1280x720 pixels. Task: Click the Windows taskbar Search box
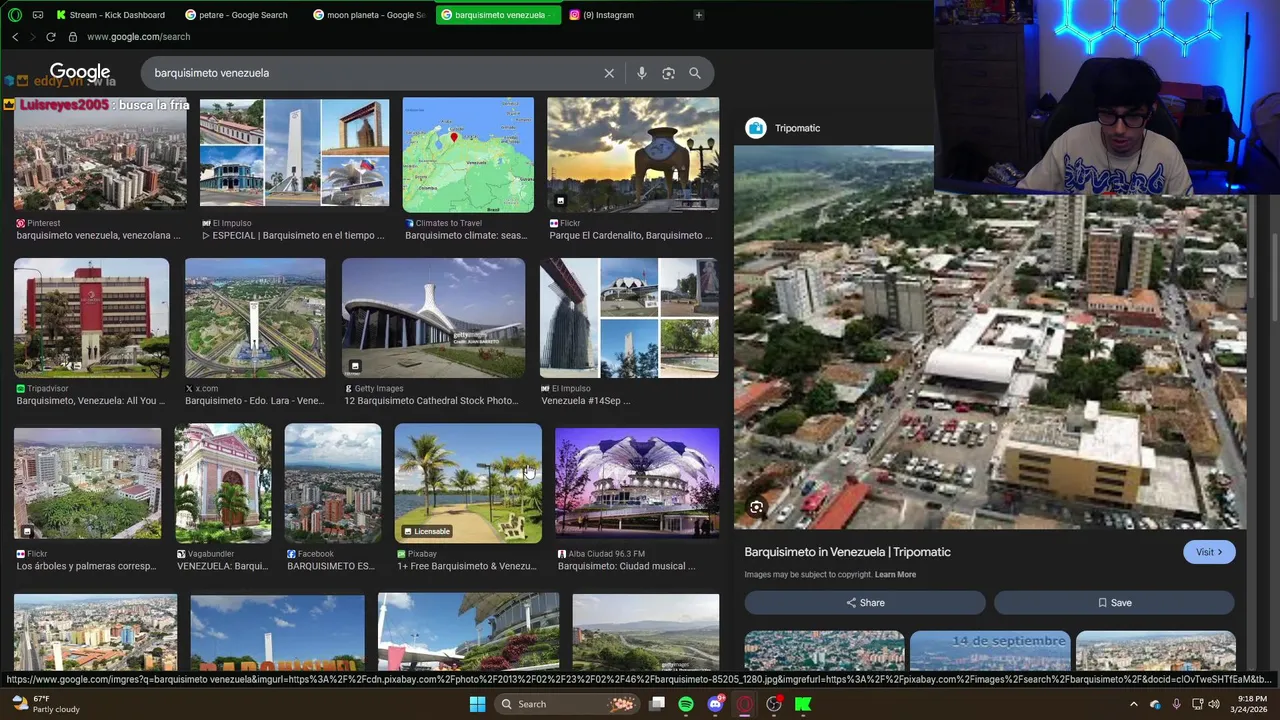(568, 704)
